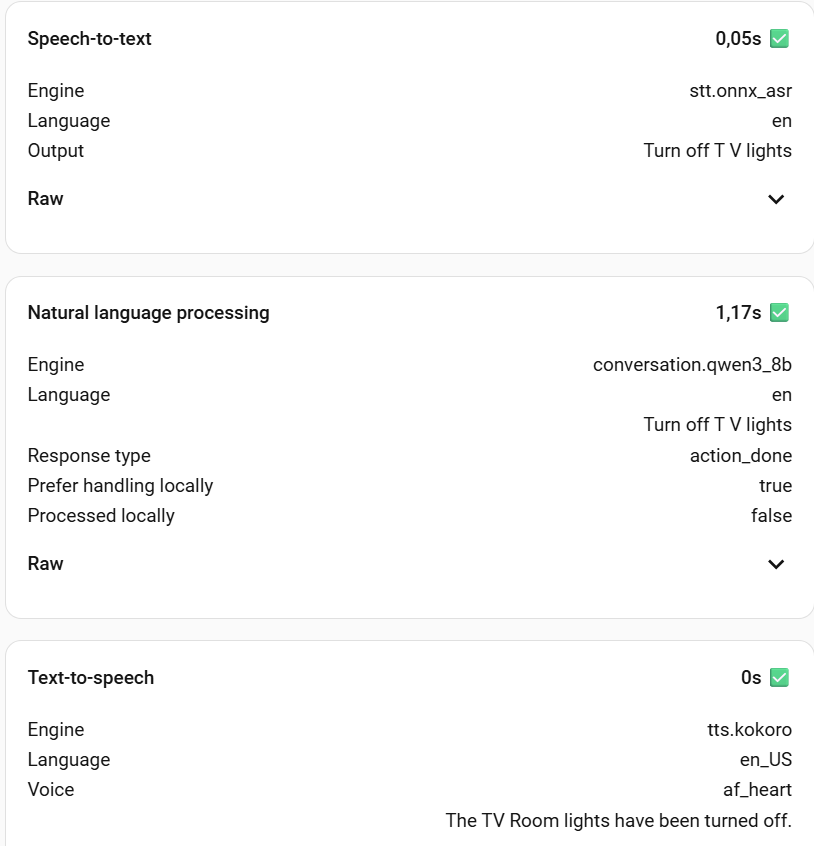Click the stt.onnx_asr engine value
The height and width of the screenshot is (846, 814).
coord(734,91)
